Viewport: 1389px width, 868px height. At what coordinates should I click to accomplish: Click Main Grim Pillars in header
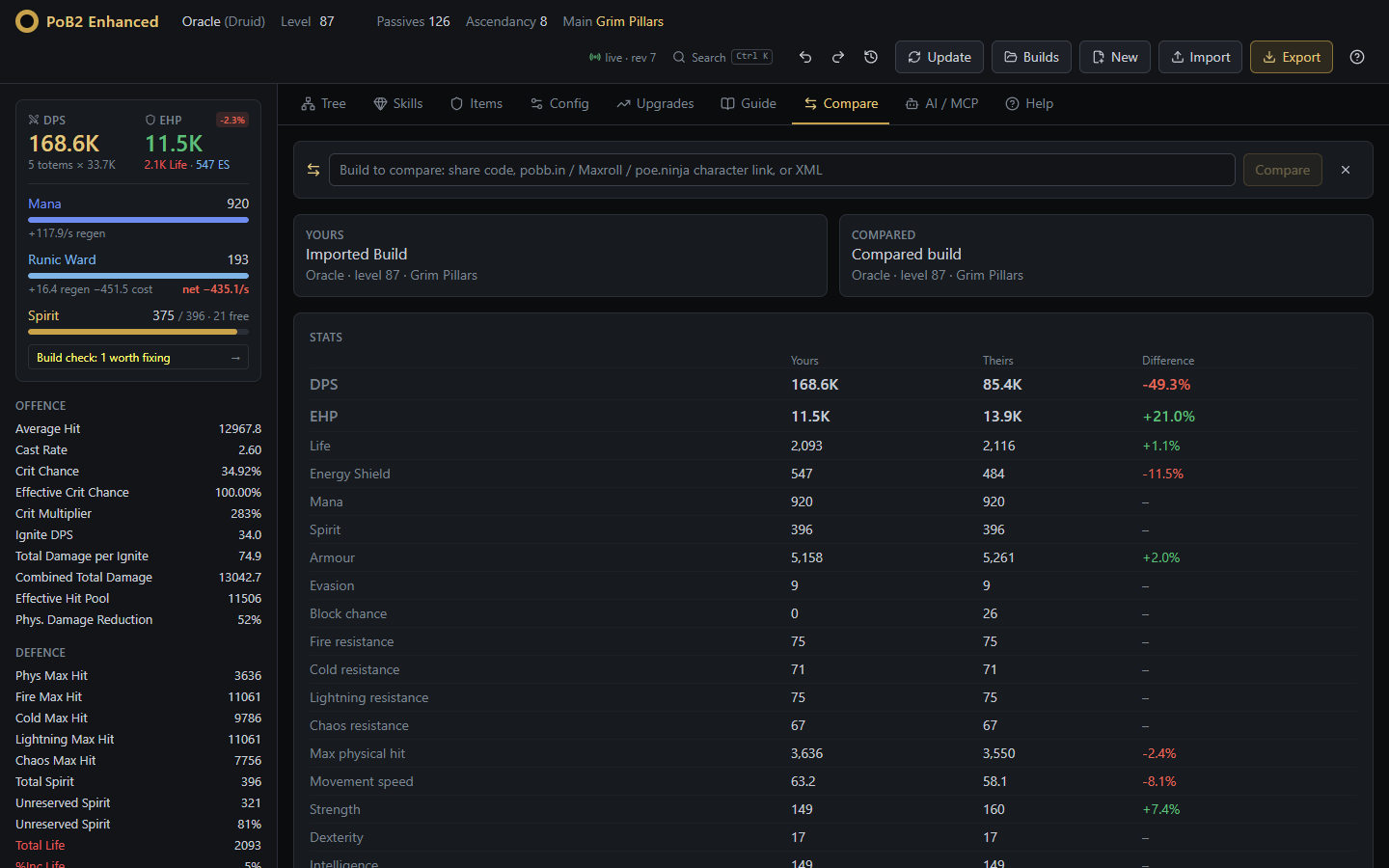(613, 21)
